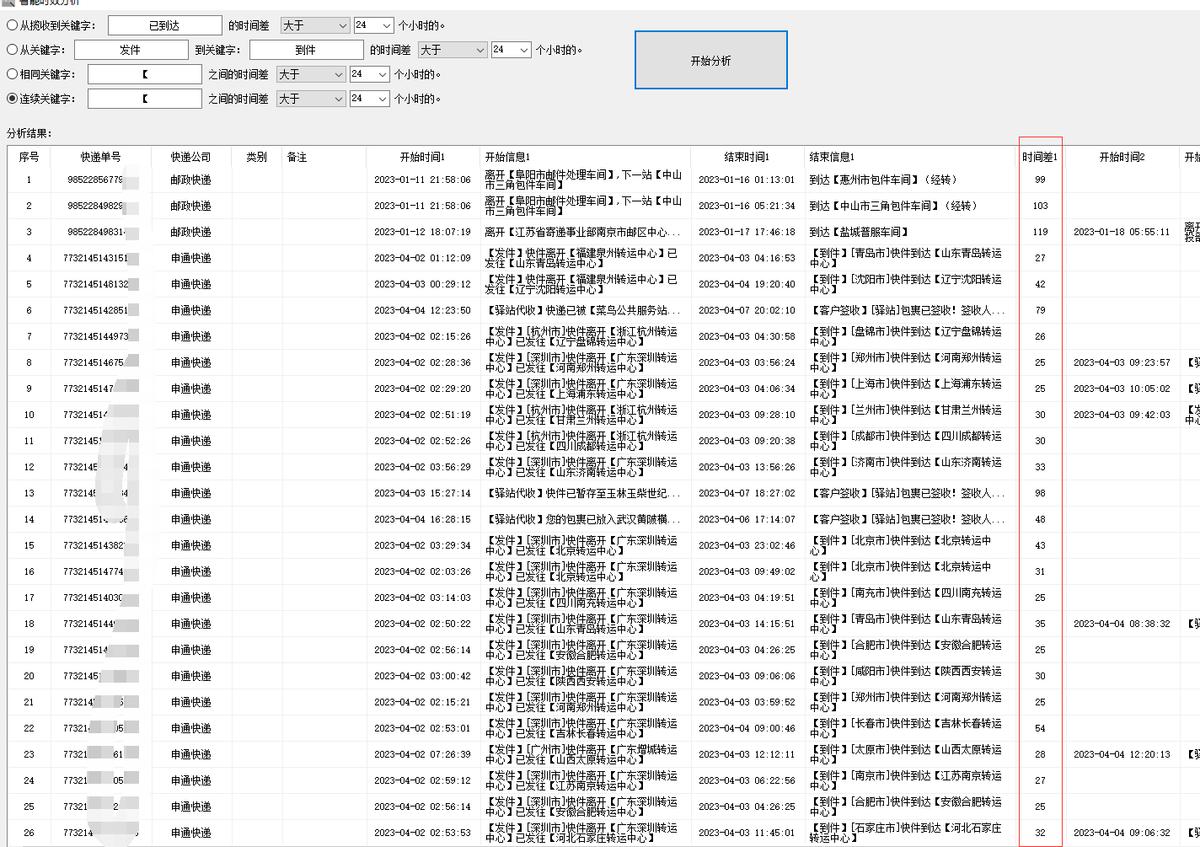The image size is (1200, 847).
Task: Click the 已到达 keyword input field
Action: tap(164, 25)
